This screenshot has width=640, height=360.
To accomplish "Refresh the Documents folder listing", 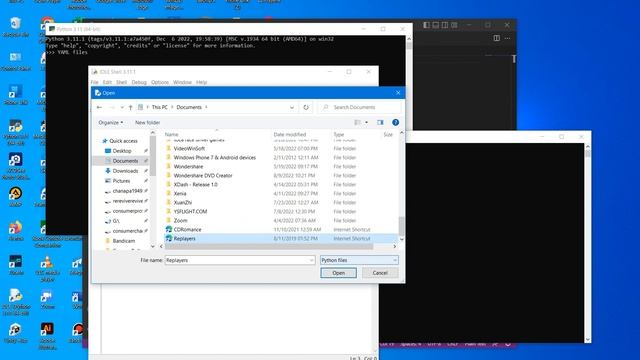I will [306, 107].
